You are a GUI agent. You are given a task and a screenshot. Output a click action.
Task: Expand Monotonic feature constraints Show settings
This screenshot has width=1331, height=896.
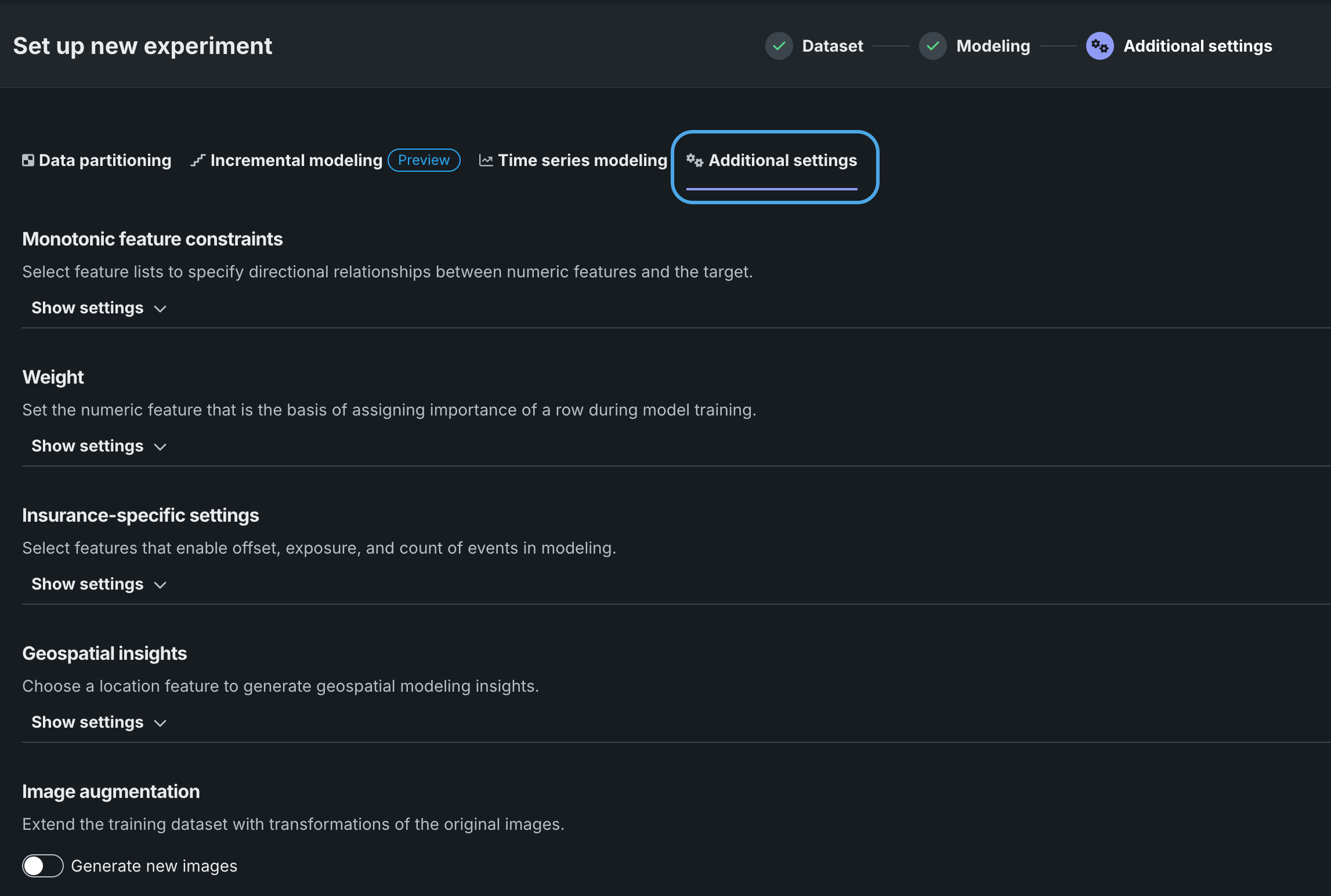(99, 308)
